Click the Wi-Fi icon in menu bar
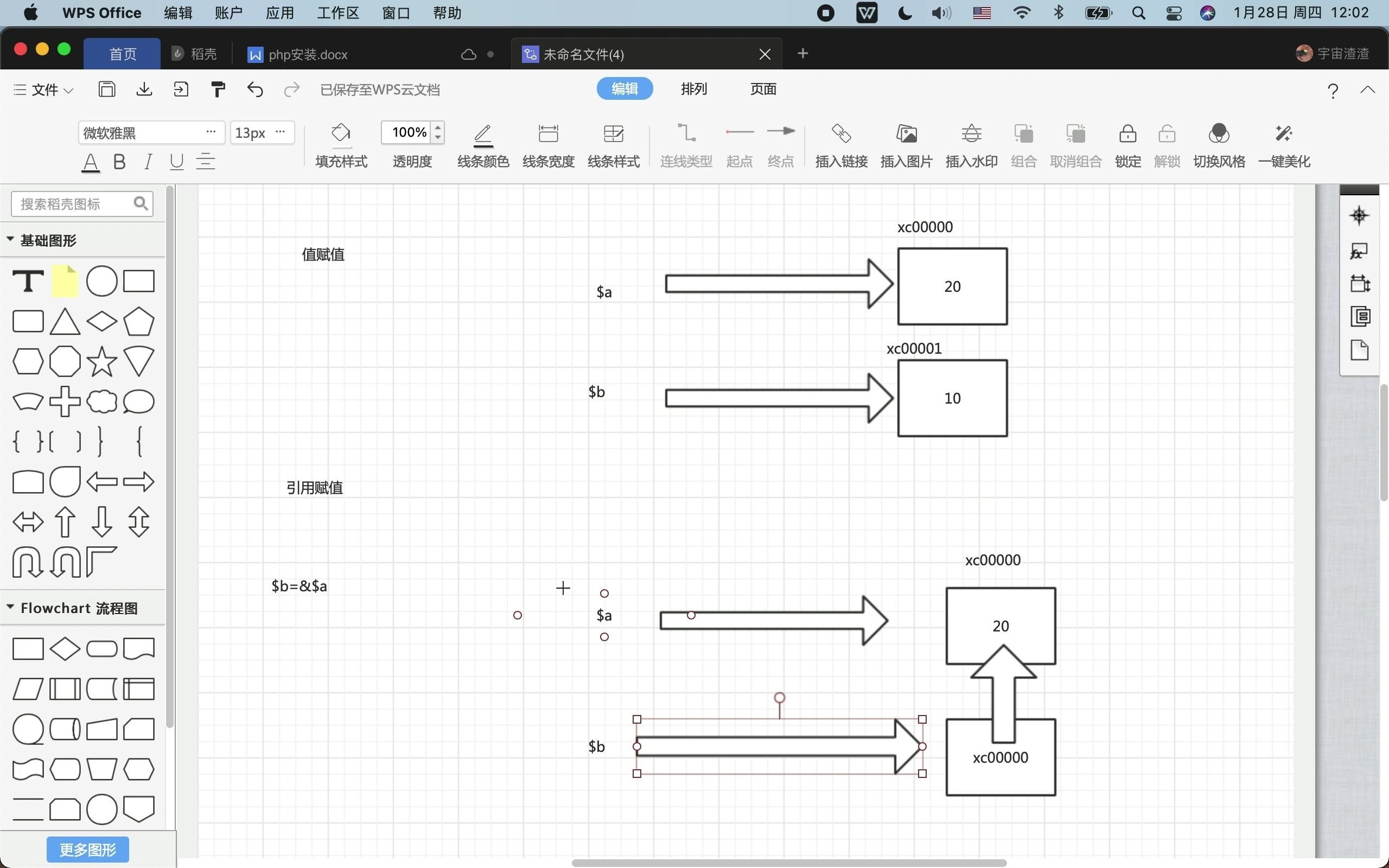 point(1022,12)
